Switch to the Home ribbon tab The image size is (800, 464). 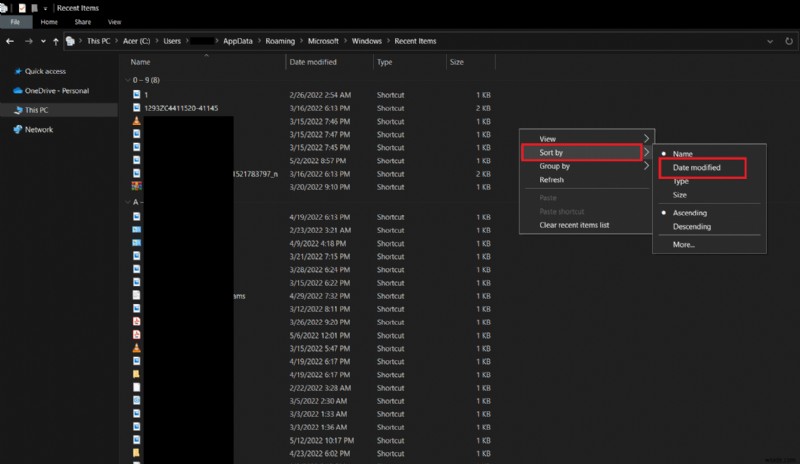tap(49, 22)
